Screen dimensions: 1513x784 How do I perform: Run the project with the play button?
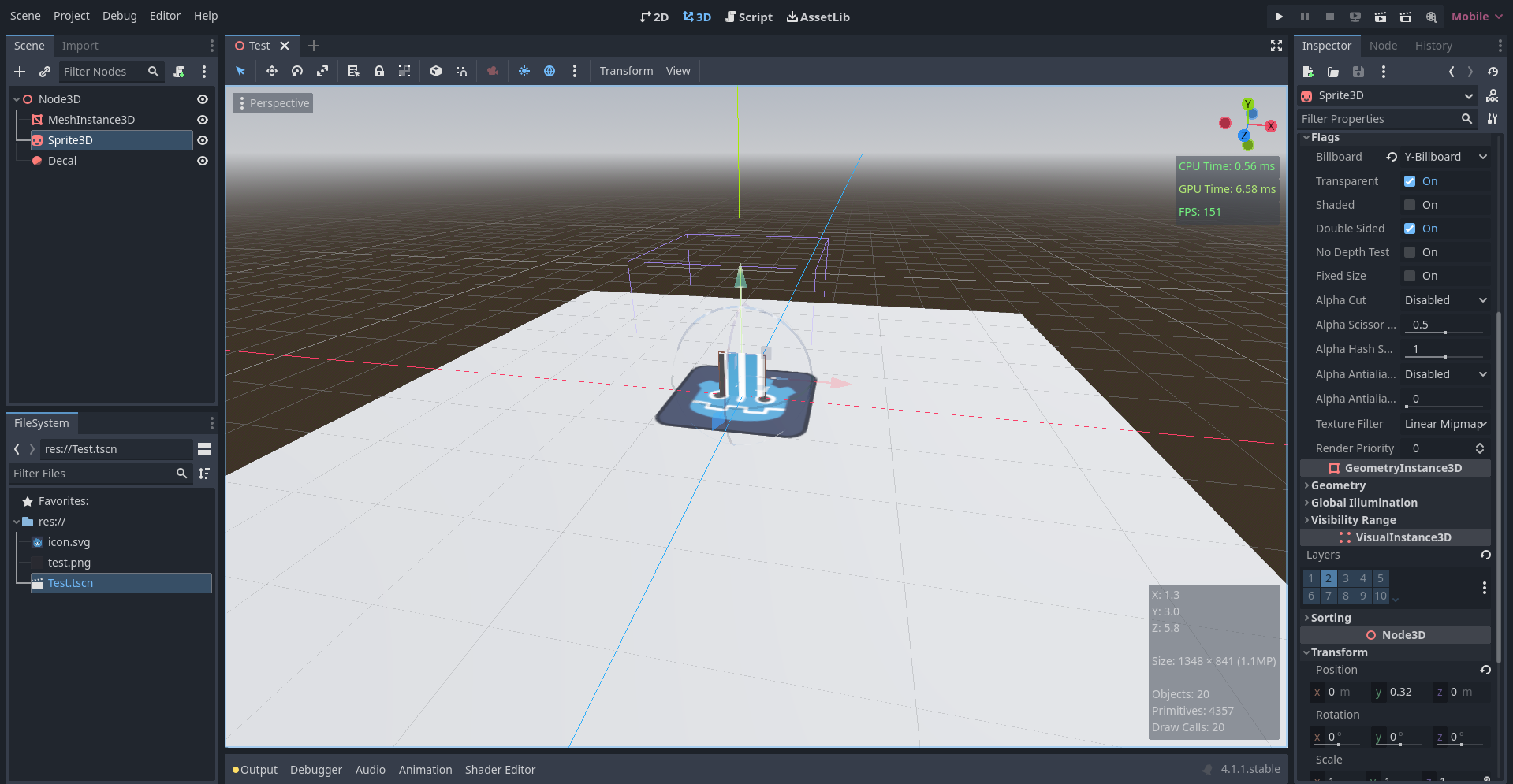click(1279, 16)
